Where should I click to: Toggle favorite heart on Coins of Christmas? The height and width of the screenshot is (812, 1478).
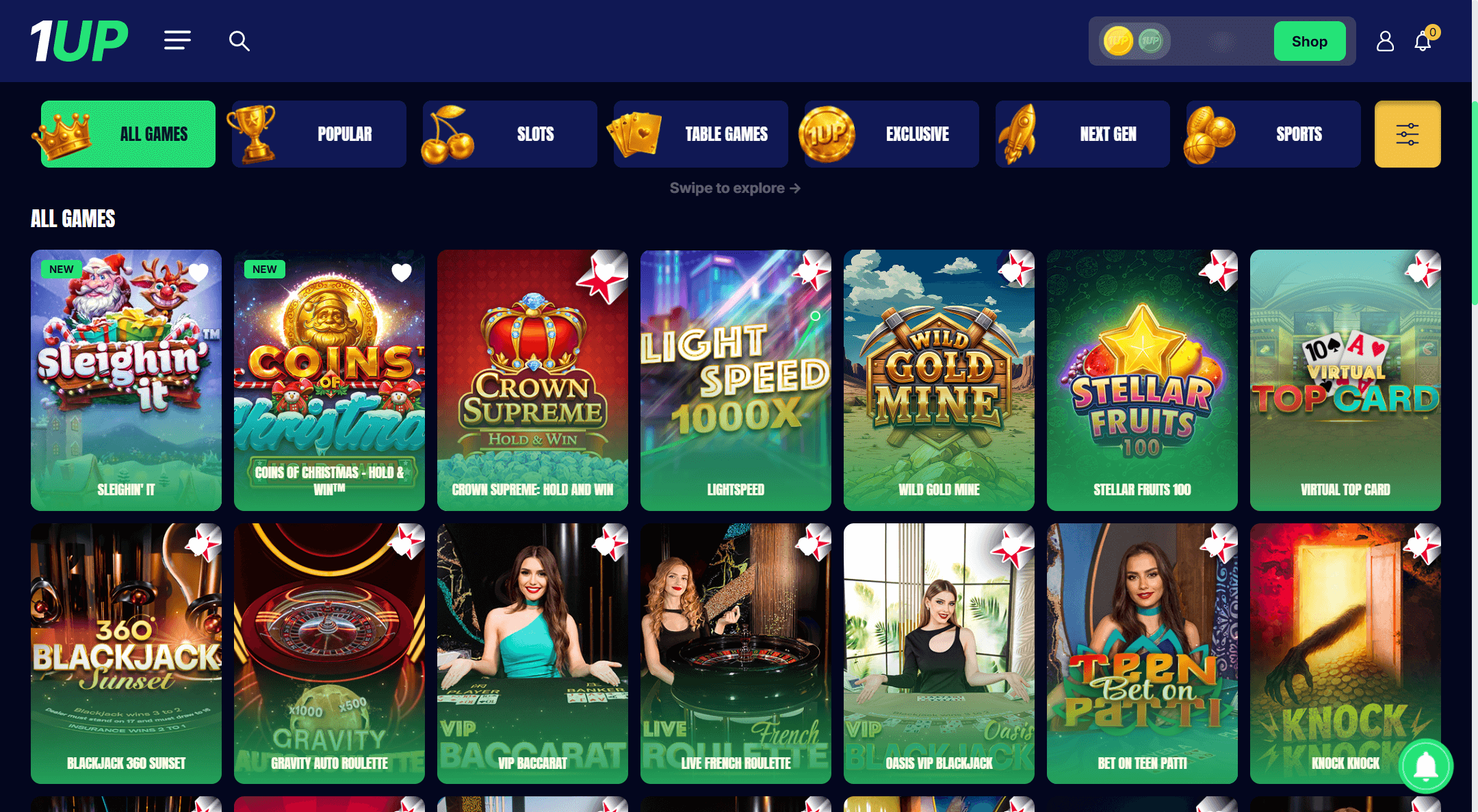pos(402,273)
